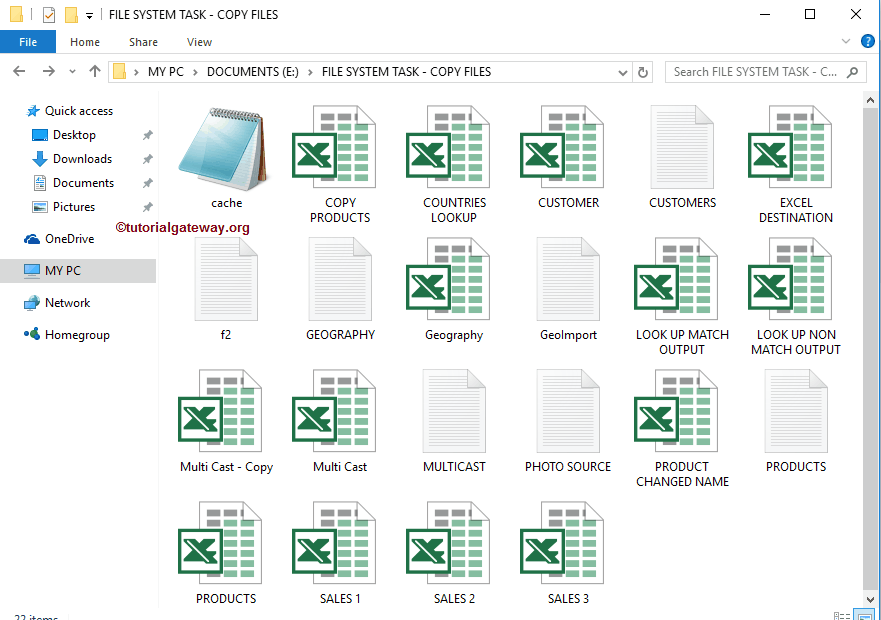Image resolution: width=881 pixels, height=620 pixels.
Task: Refresh the current folder view
Action: 643,73
